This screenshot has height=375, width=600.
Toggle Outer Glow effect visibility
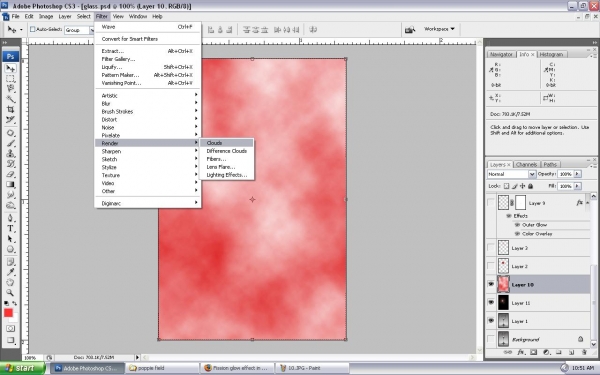[x=517, y=225]
